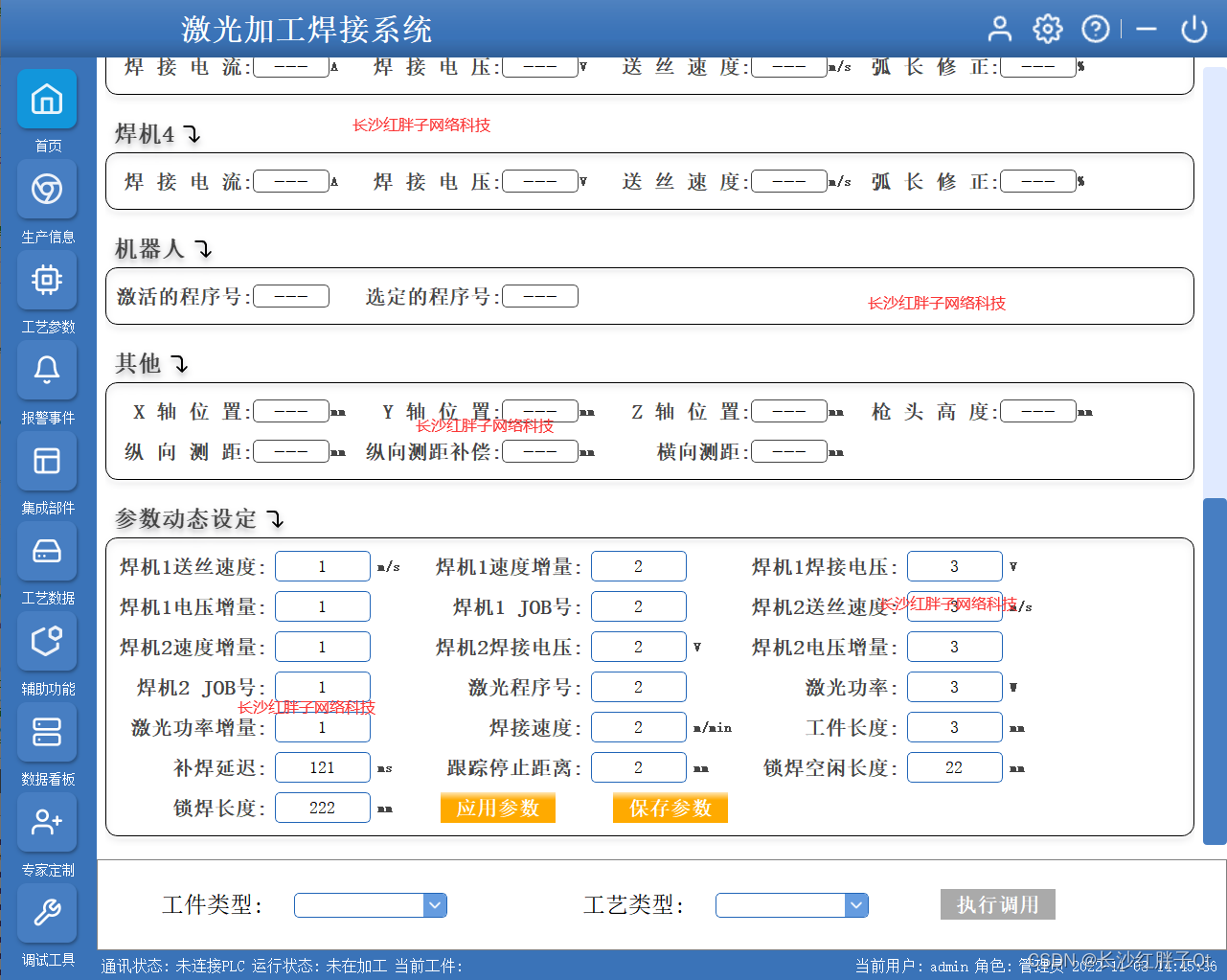Open 生产信息 sidebar icon
The width and height of the screenshot is (1227, 980).
[47, 189]
